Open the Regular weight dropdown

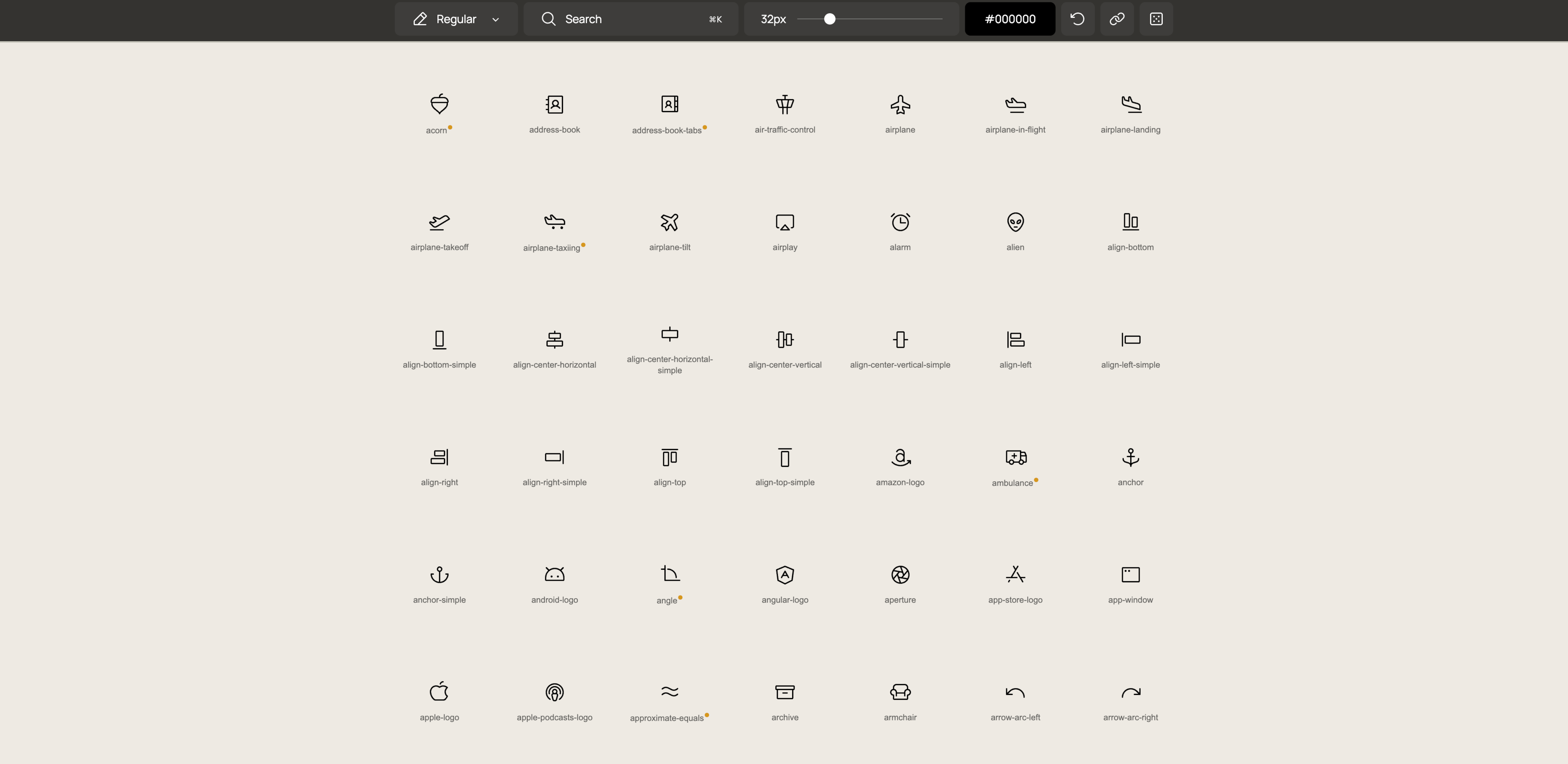pyautogui.click(x=455, y=19)
